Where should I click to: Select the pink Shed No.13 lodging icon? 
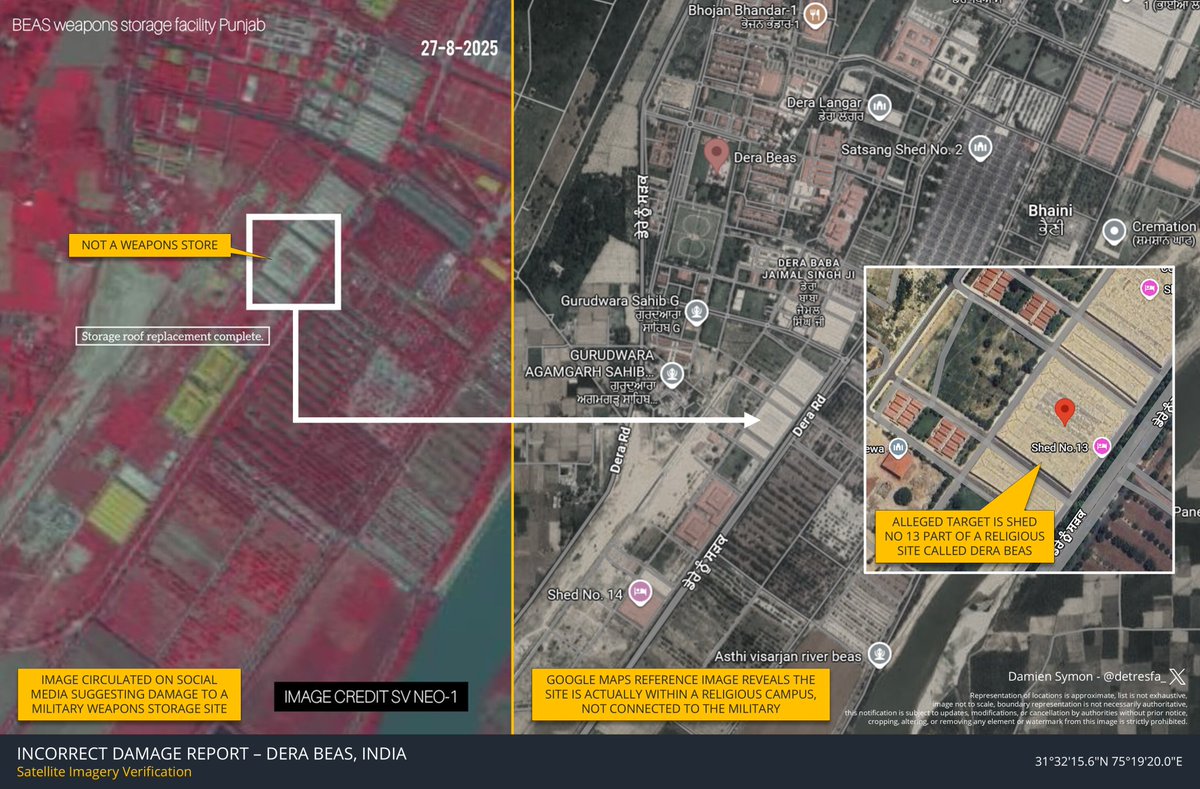click(1101, 446)
